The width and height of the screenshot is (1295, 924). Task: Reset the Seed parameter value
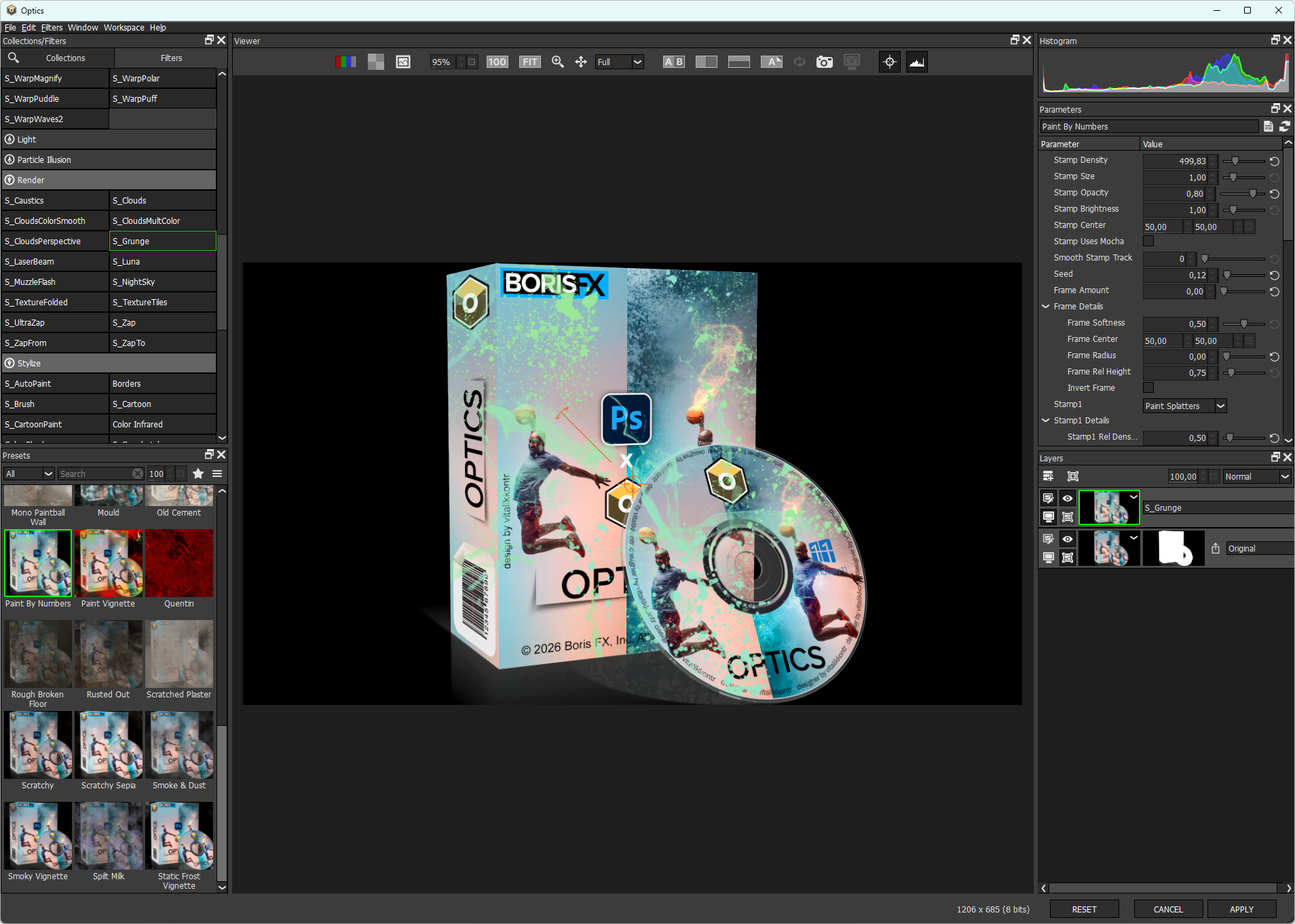pos(1275,275)
